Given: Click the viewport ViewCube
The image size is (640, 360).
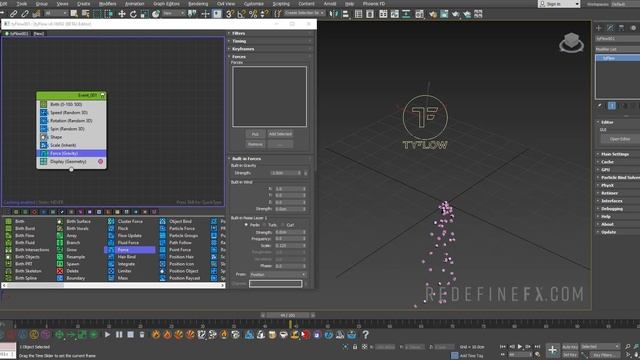Looking at the screenshot, I should tap(571, 42).
